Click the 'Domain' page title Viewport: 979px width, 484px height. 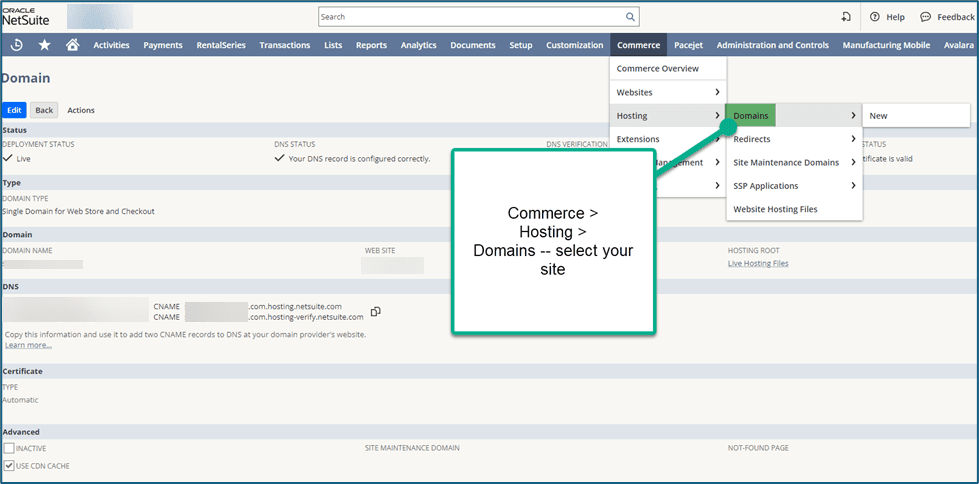[26, 79]
